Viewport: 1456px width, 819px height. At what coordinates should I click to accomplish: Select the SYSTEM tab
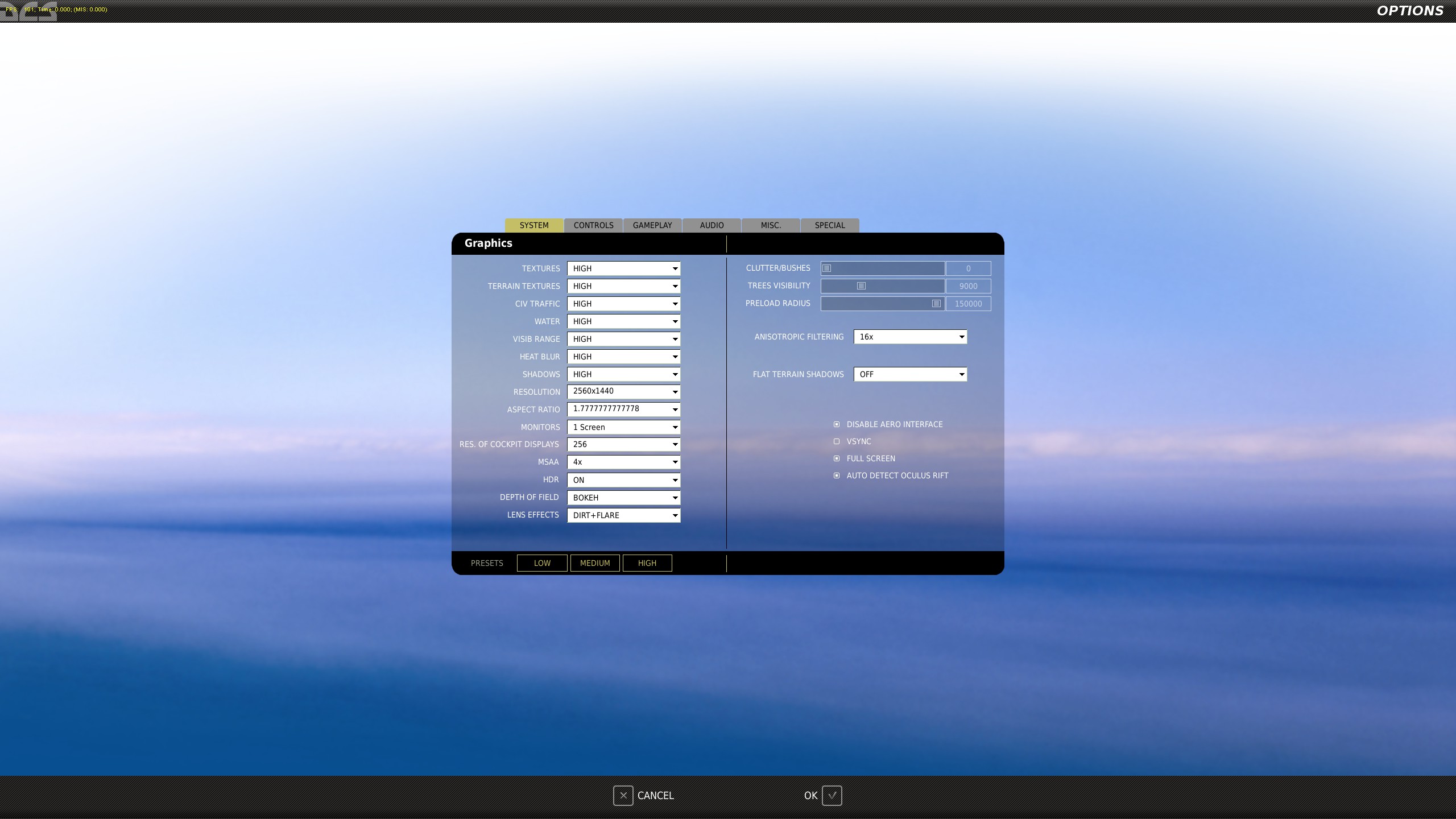(534, 225)
